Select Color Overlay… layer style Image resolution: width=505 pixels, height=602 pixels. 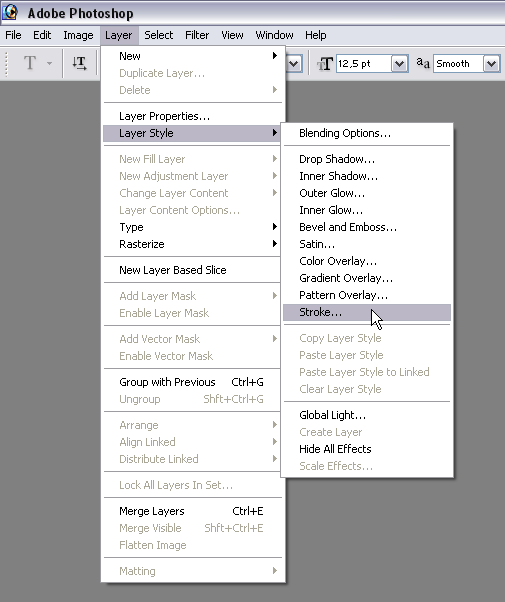pyautogui.click(x=367, y=261)
